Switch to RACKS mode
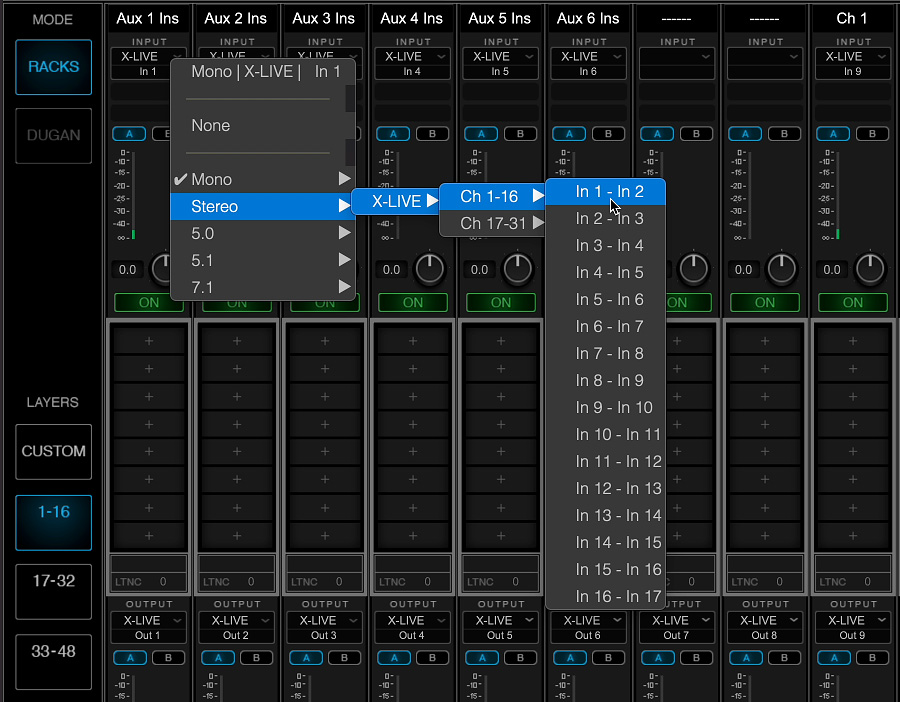 point(53,67)
